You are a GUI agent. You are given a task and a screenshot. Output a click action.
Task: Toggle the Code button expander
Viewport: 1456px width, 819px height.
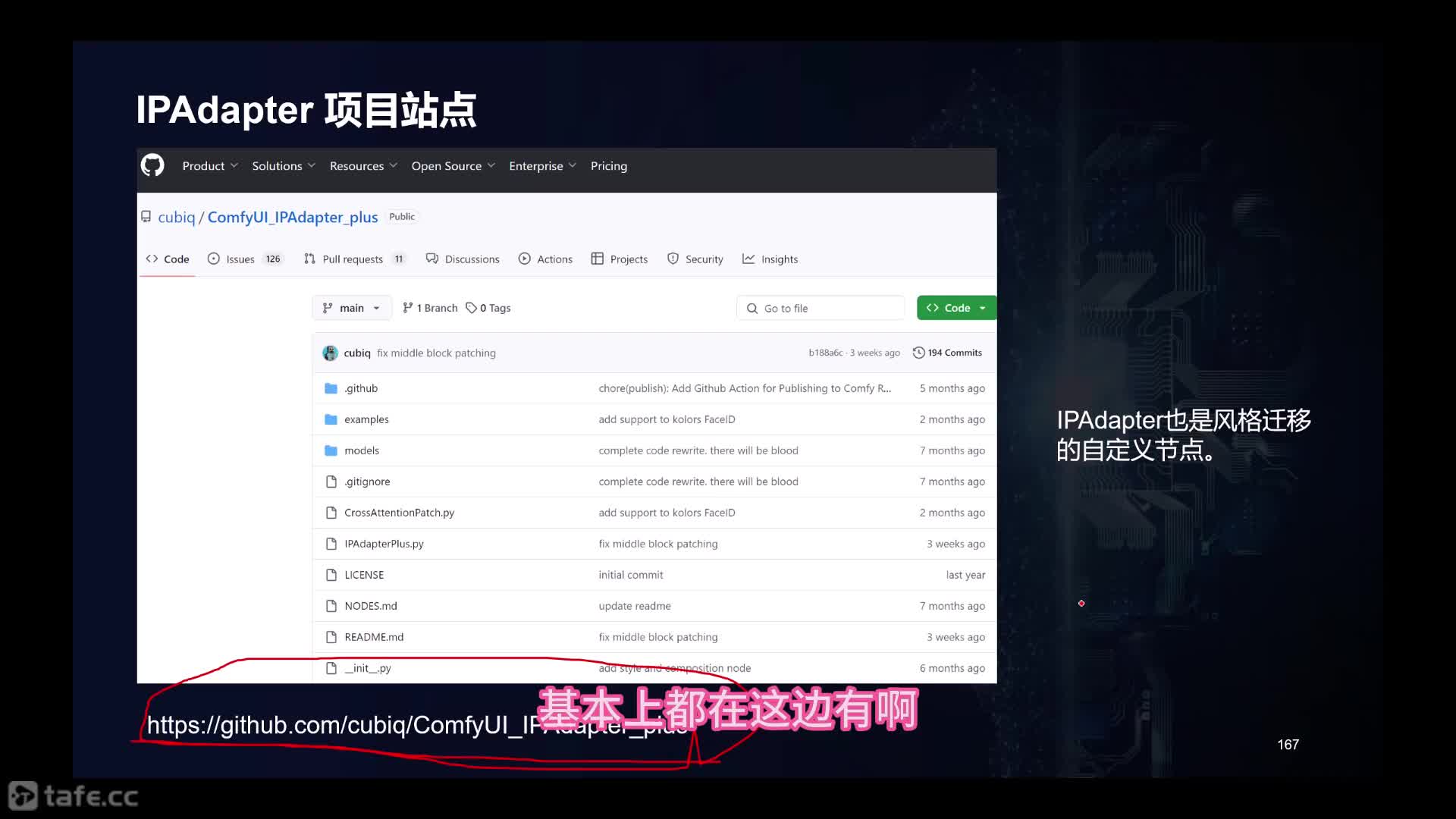pyautogui.click(x=983, y=307)
